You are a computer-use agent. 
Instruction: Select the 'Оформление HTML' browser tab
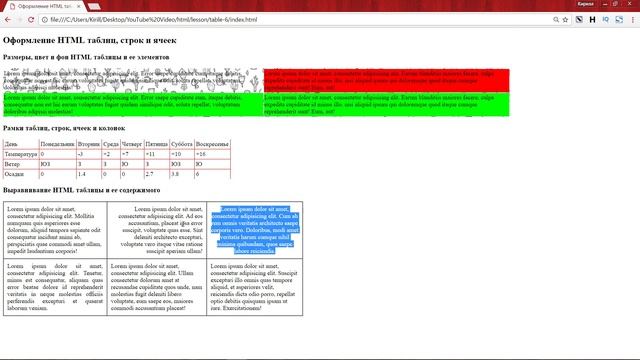tap(44, 7)
